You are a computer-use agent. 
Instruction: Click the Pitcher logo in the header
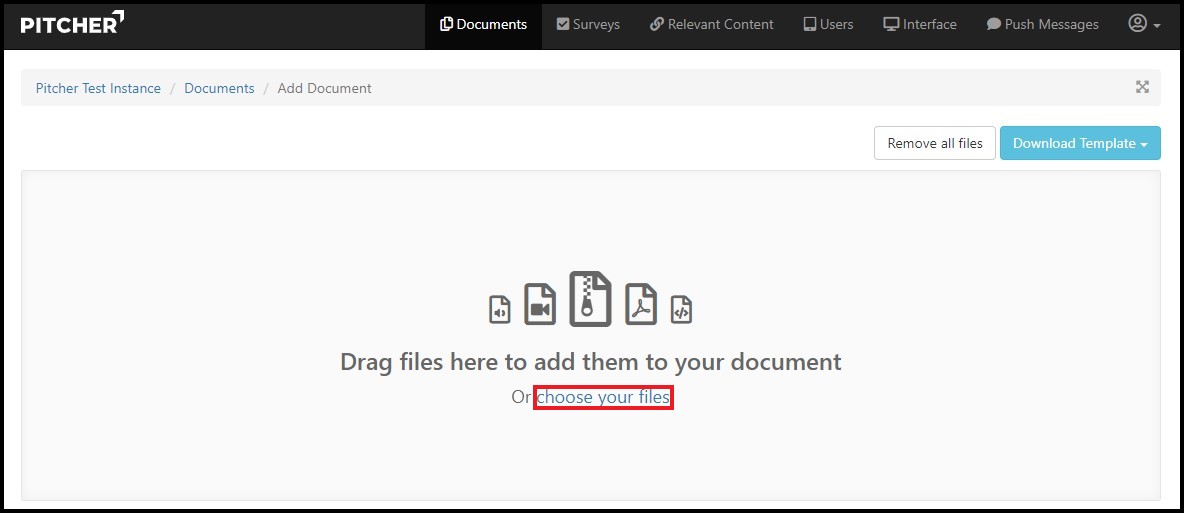coord(72,24)
